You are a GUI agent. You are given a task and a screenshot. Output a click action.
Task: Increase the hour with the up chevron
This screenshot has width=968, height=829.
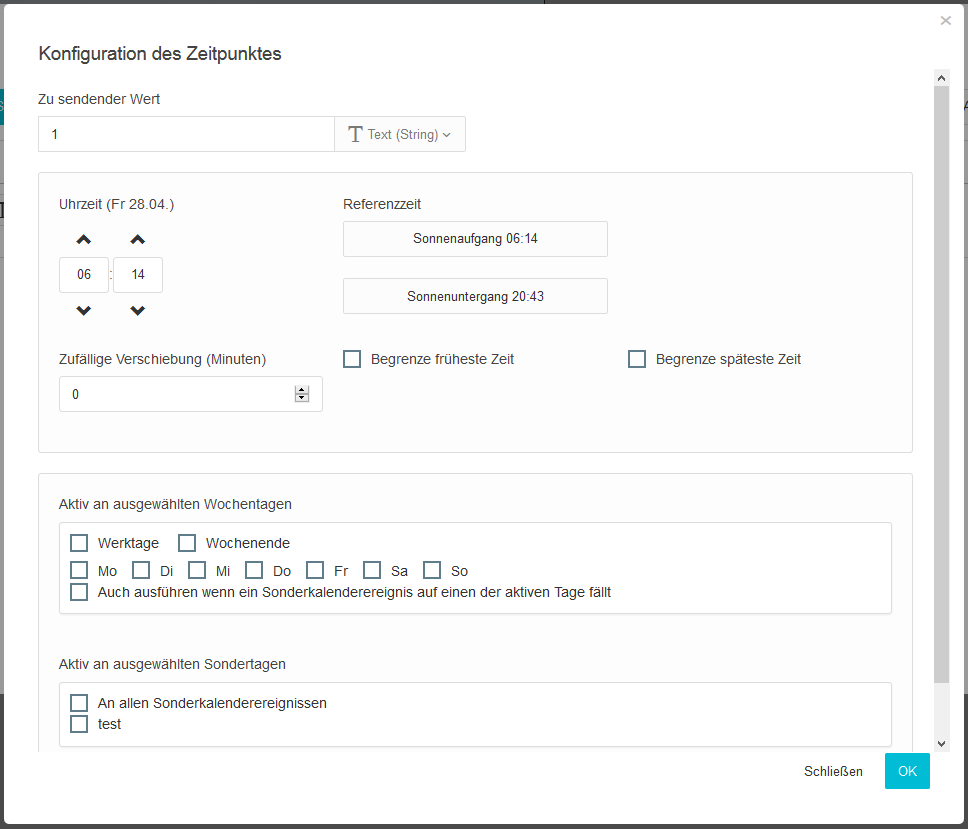(84, 239)
